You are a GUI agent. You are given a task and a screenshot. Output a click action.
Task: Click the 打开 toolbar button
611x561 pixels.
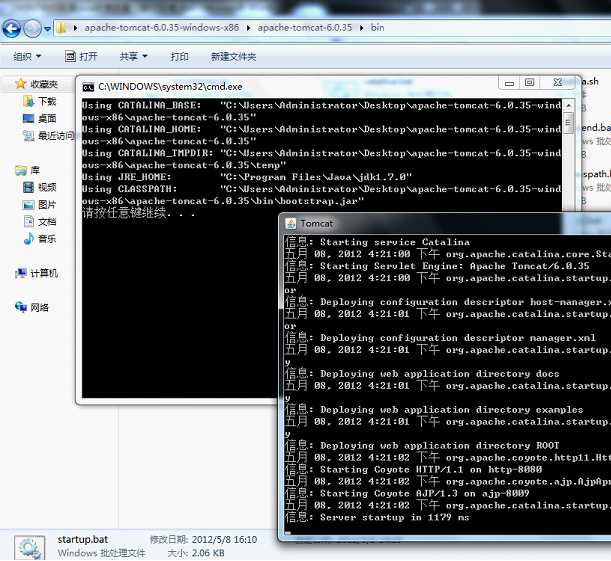coord(81,57)
